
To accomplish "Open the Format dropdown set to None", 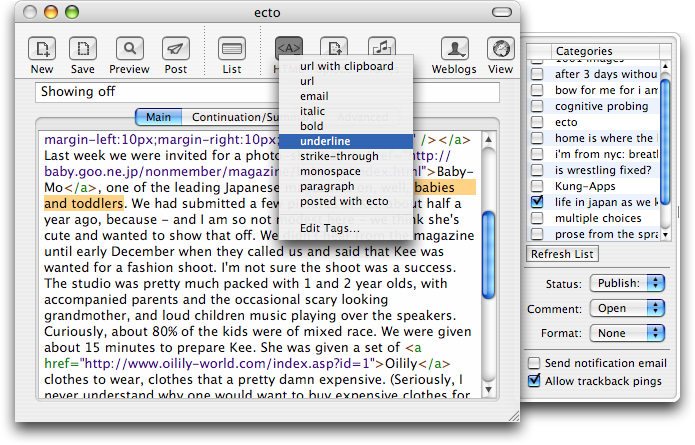I will [x=627, y=333].
